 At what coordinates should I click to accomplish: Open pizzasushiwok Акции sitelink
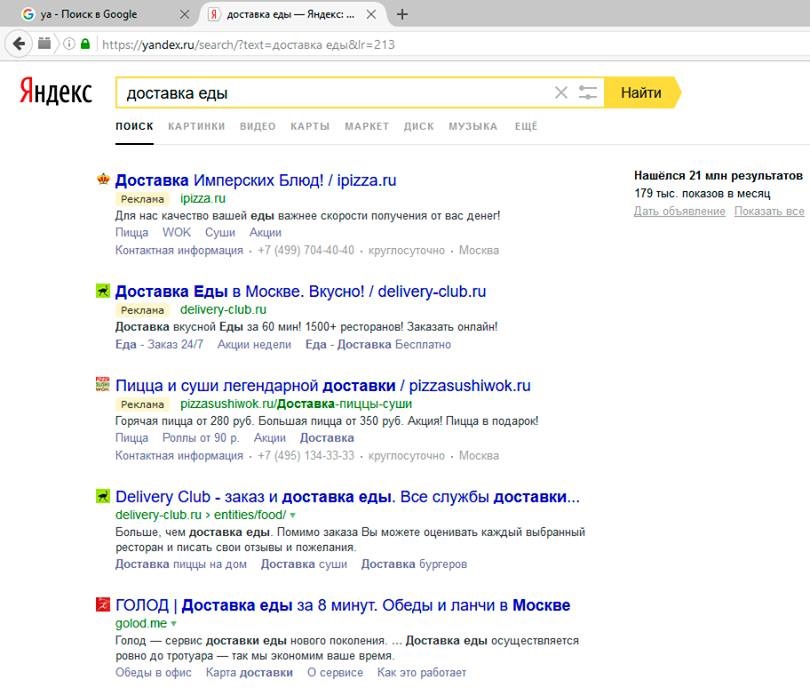tap(270, 438)
